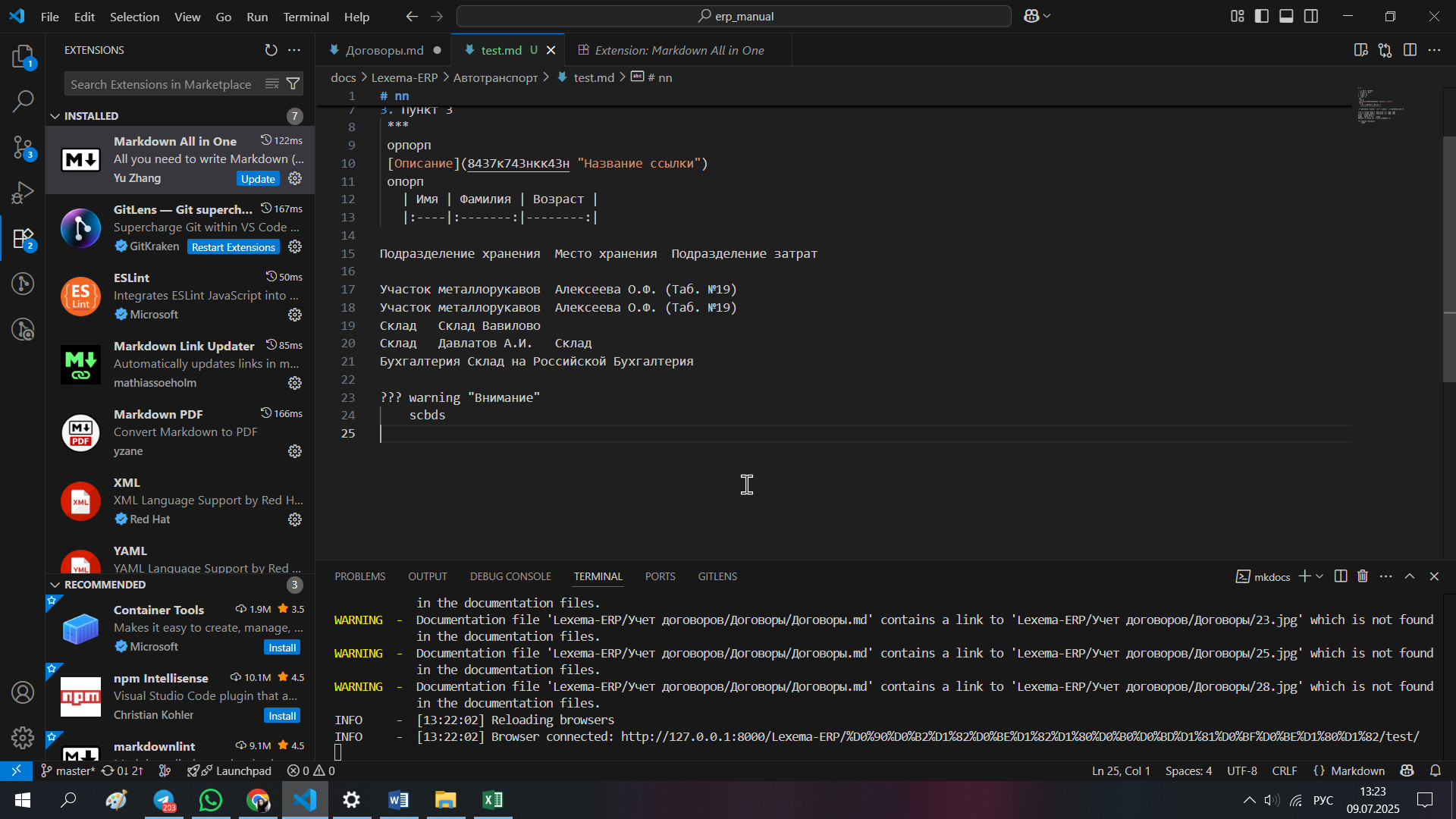
Task: Open Source Control view in activity bar
Action: pos(23,147)
